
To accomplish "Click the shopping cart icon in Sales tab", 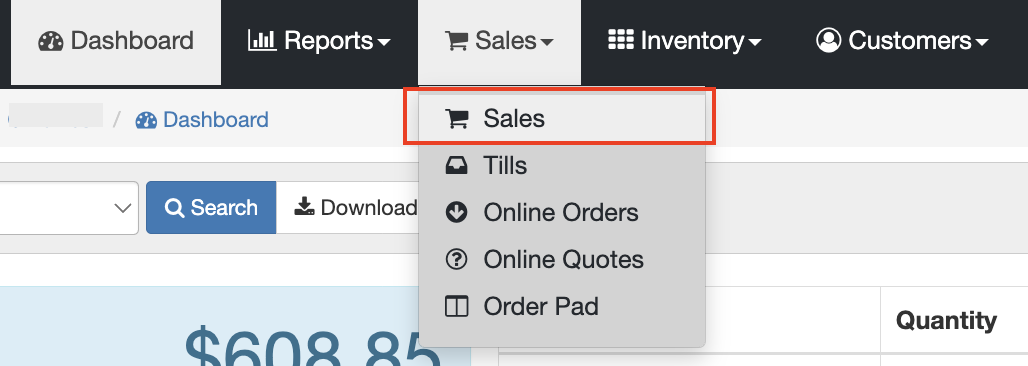I will (456, 41).
